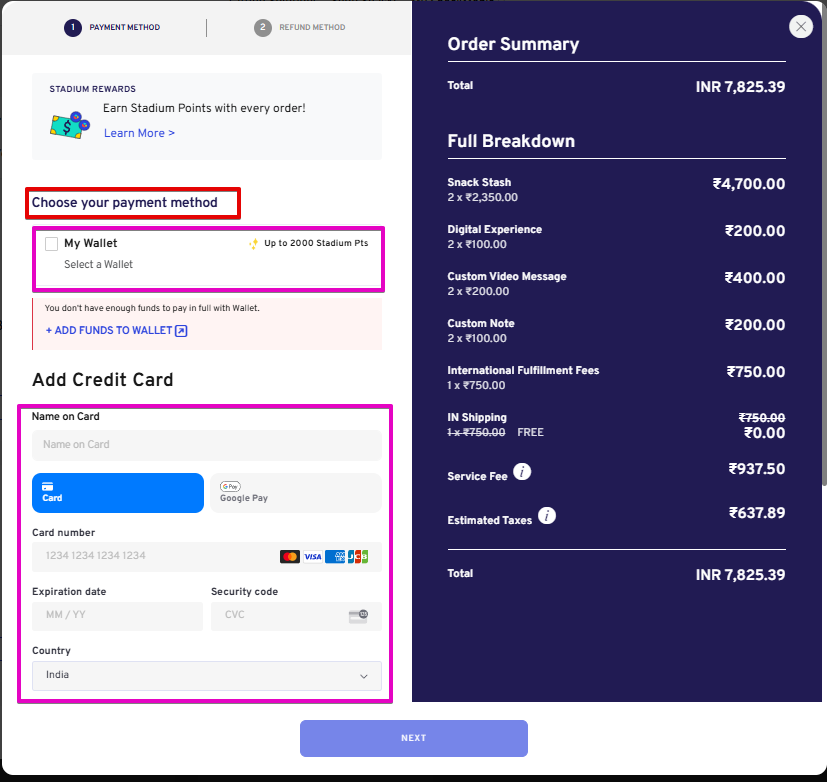The width and height of the screenshot is (827, 782).
Task: Click the NEXT button
Action: tap(414, 738)
